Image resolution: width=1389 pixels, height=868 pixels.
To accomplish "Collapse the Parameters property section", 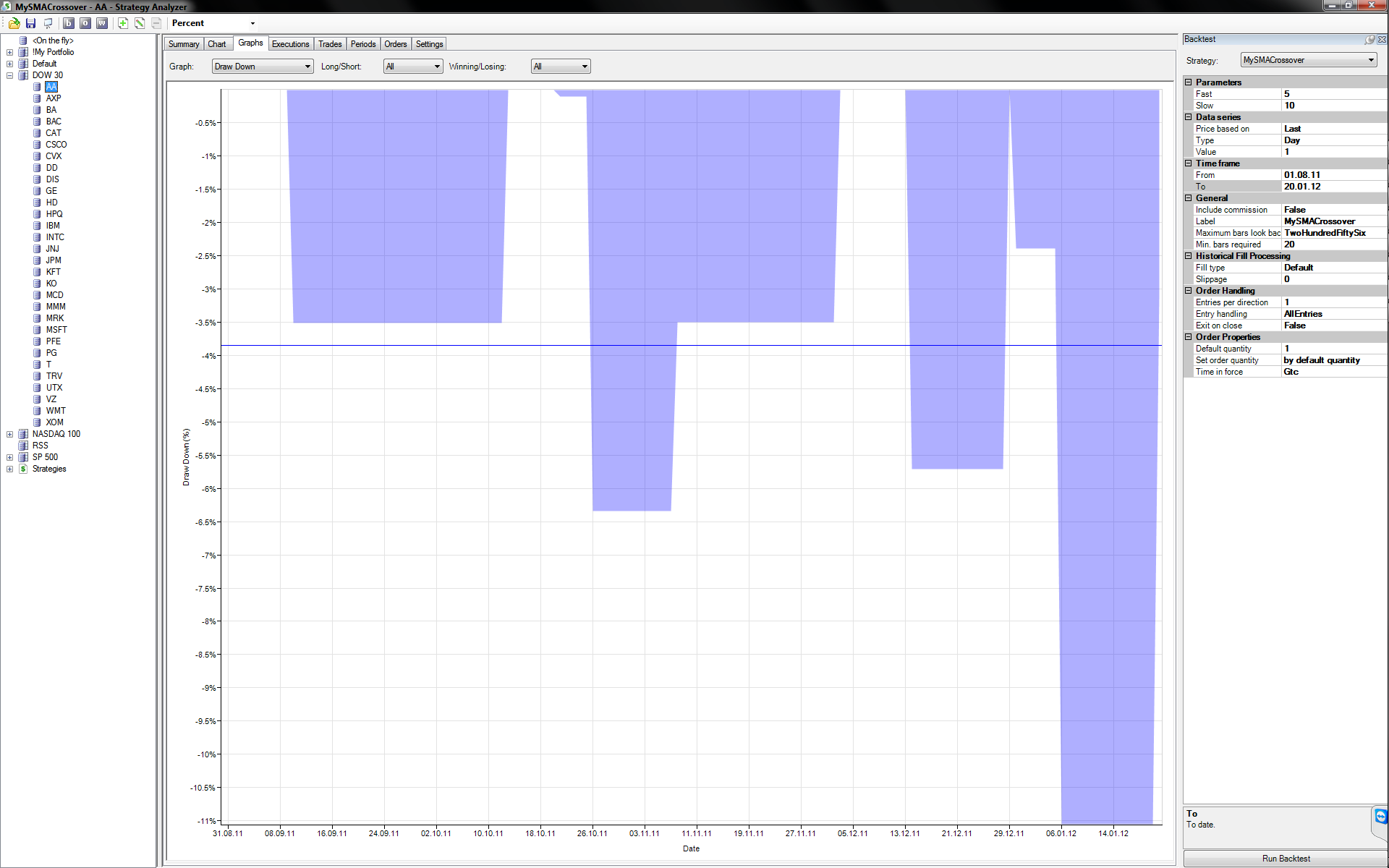I will [1189, 82].
